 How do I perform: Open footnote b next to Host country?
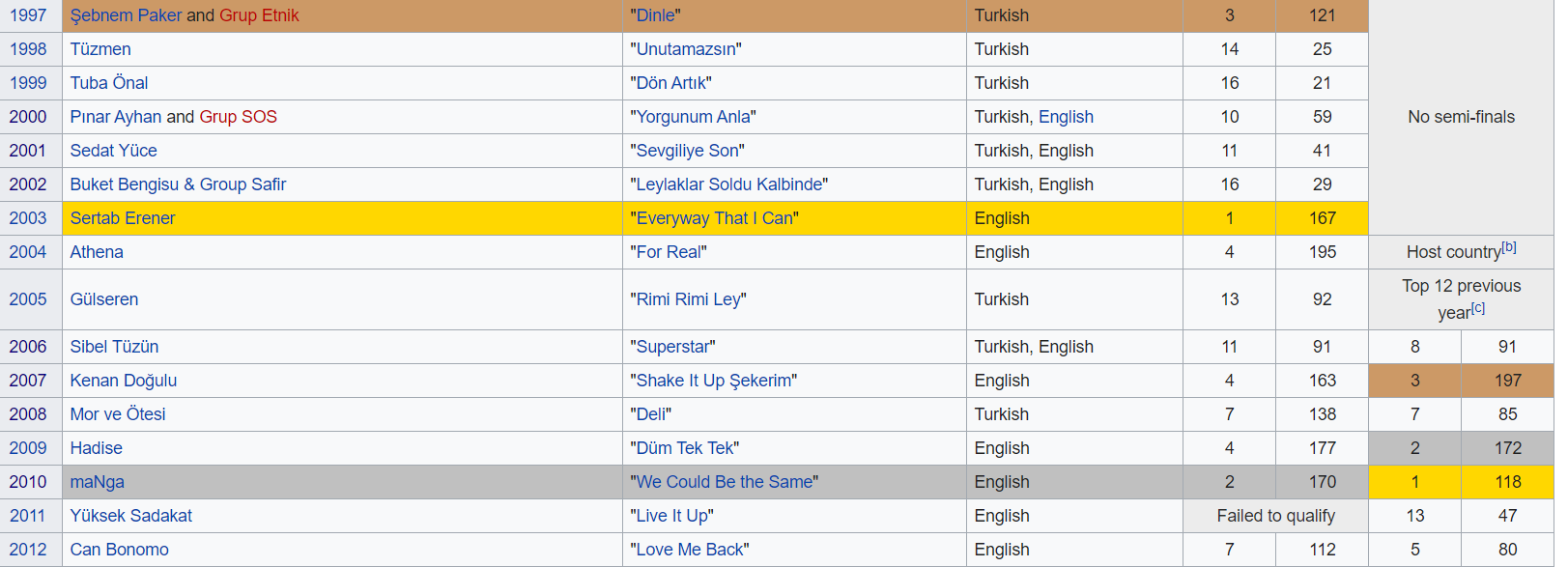[x=1508, y=247]
